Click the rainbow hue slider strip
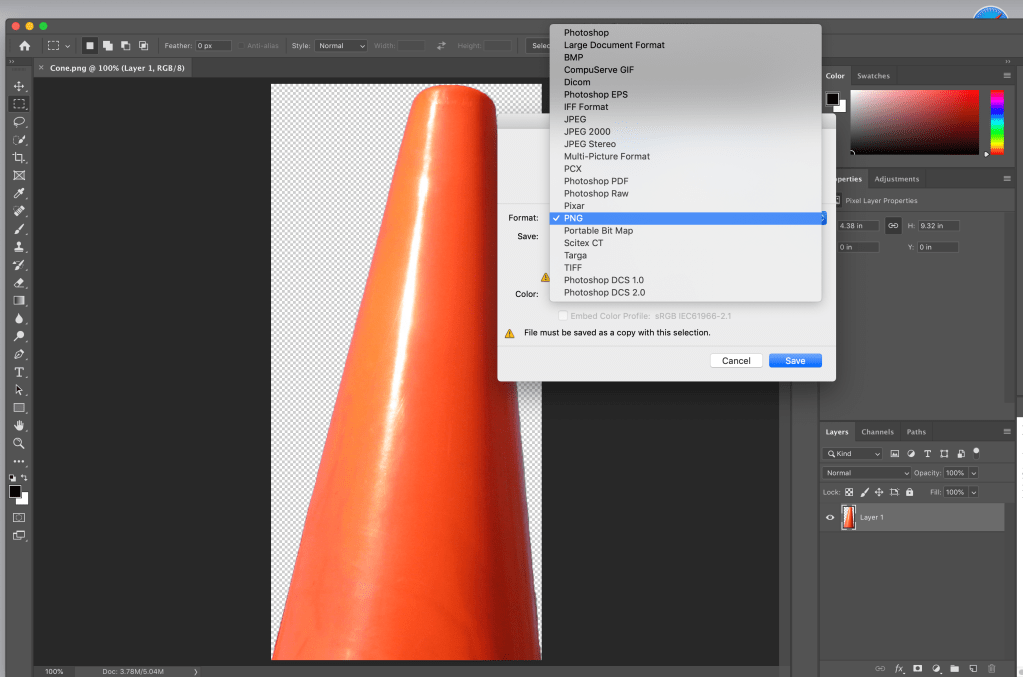Image resolution: width=1023 pixels, height=677 pixels. (996, 120)
